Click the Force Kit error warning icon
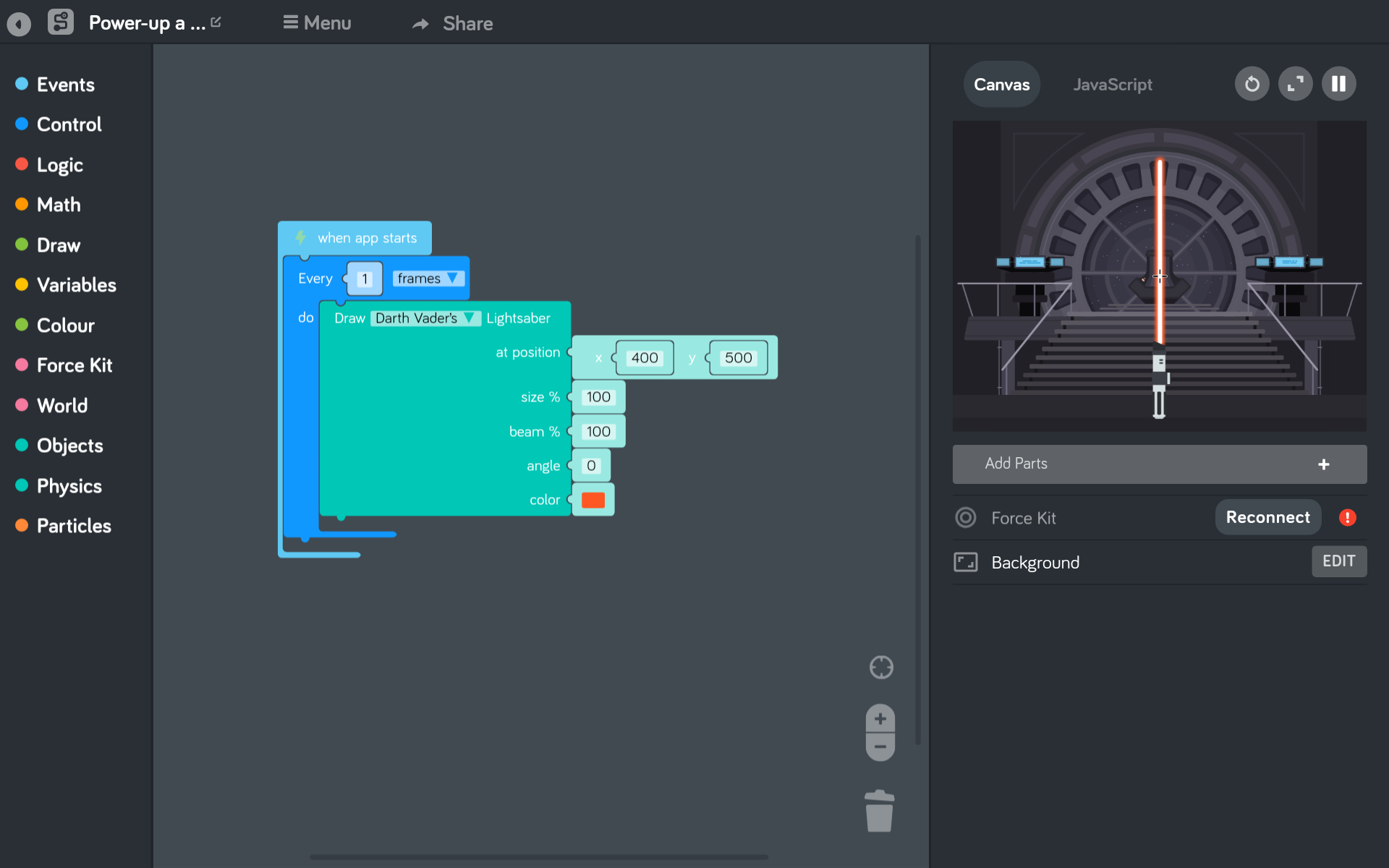 (x=1347, y=518)
